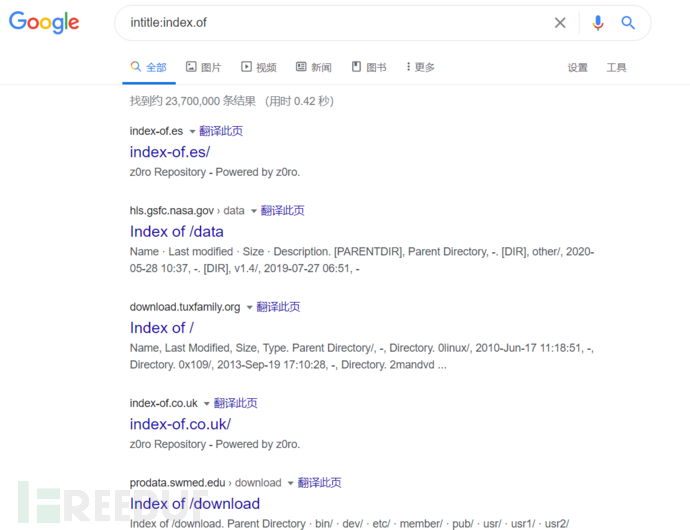Screen dimensions: 690x530
Task: Click 翻译此页 beside prodata.swmed.edu
Action: pyautogui.click(x=319, y=483)
